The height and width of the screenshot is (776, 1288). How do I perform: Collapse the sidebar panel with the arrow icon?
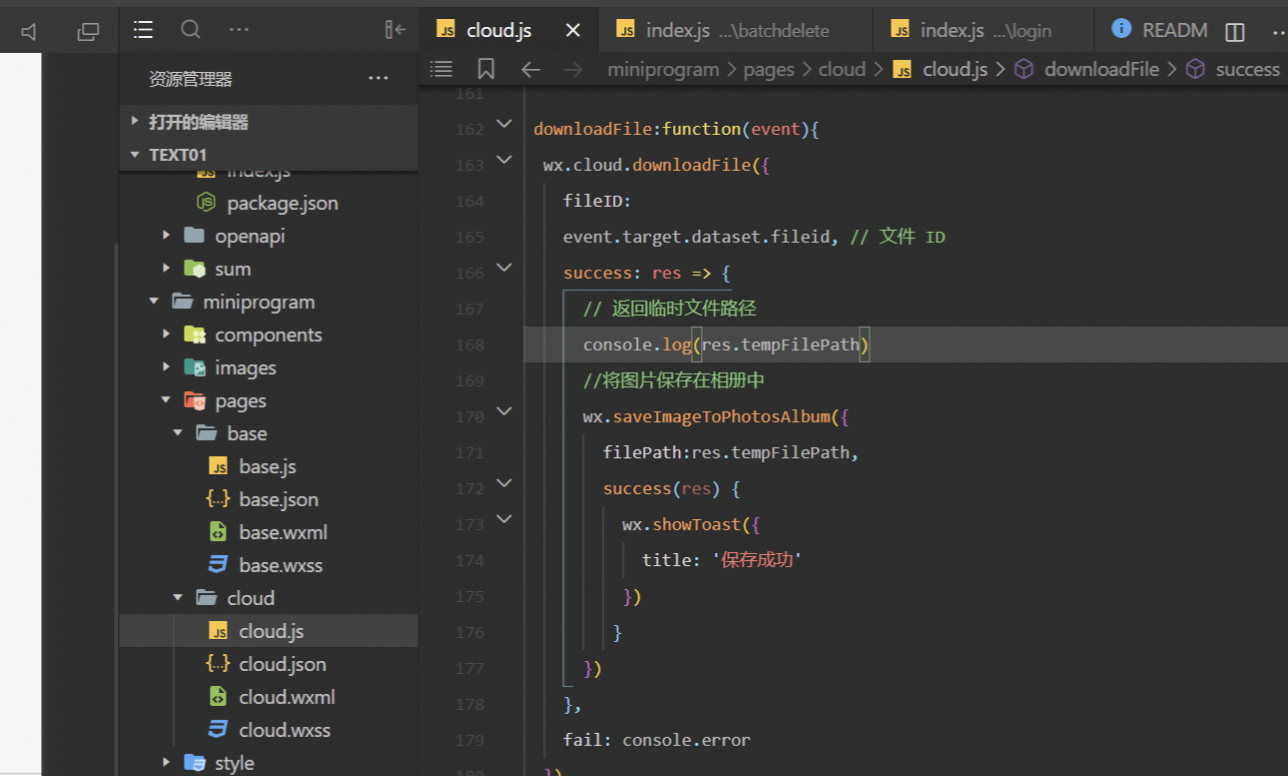tap(395, 30)
